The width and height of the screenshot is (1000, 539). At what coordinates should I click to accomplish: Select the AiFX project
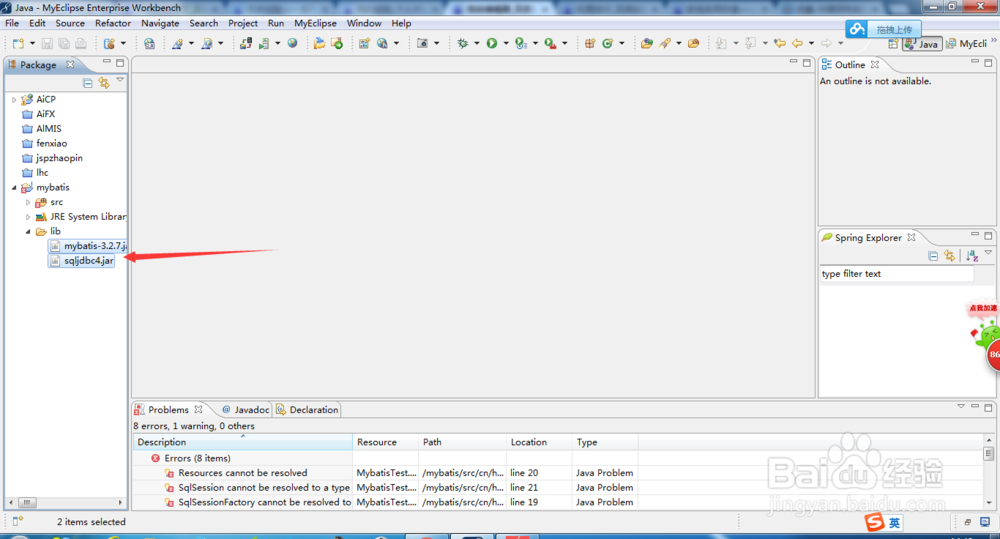point(45,114)
